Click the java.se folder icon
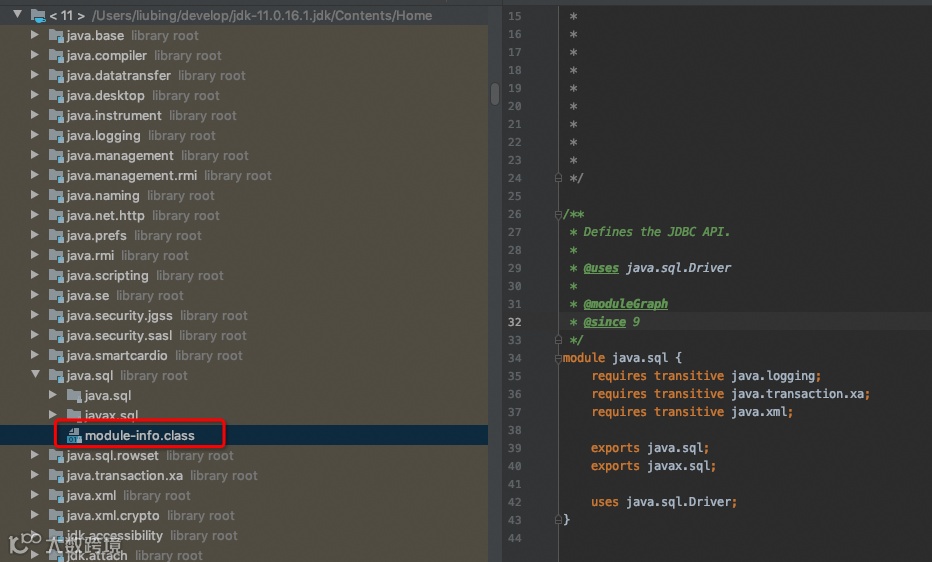This screenshot has height=562, width=932. pyautogui.click(x=56, y=296)
